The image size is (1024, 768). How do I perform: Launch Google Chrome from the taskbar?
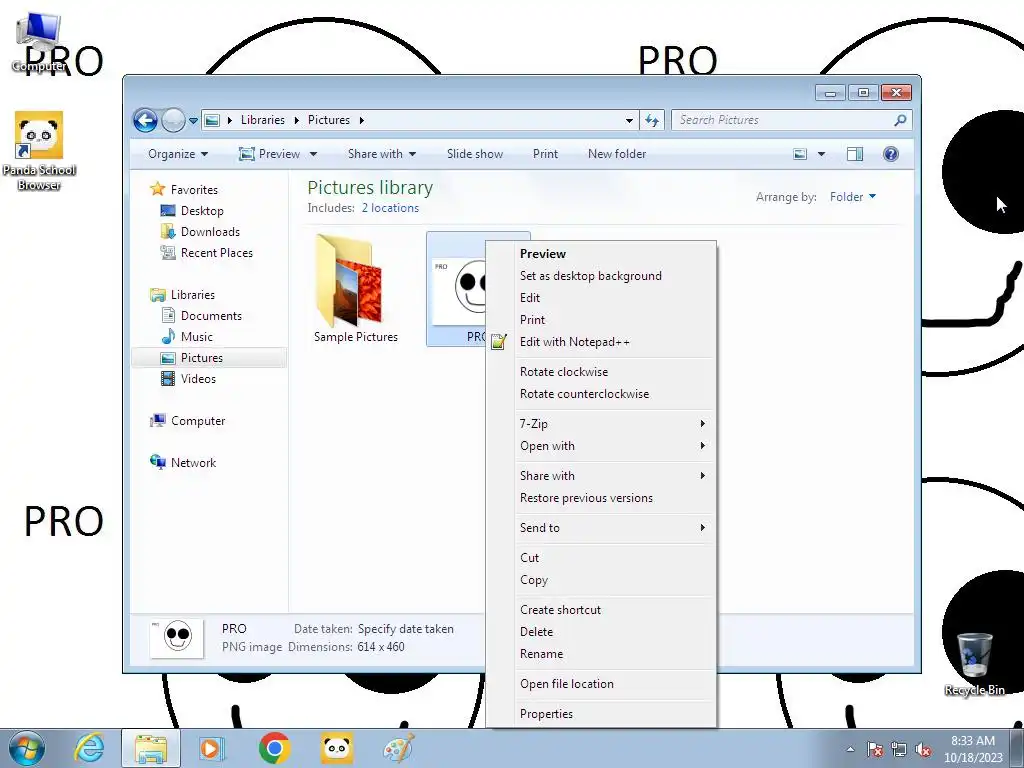click(x=274, y=748)
